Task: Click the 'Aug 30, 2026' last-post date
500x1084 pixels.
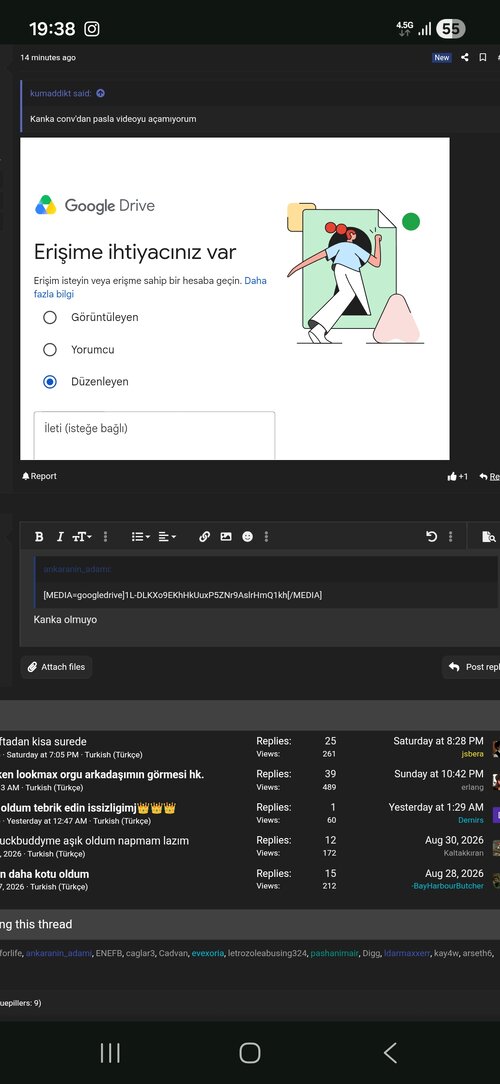Action: [x=454, y=841]
